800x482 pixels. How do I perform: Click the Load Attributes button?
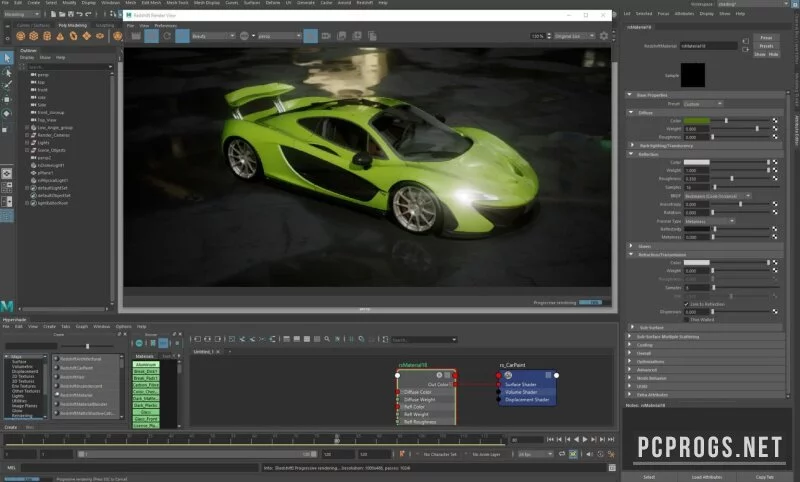706,477
